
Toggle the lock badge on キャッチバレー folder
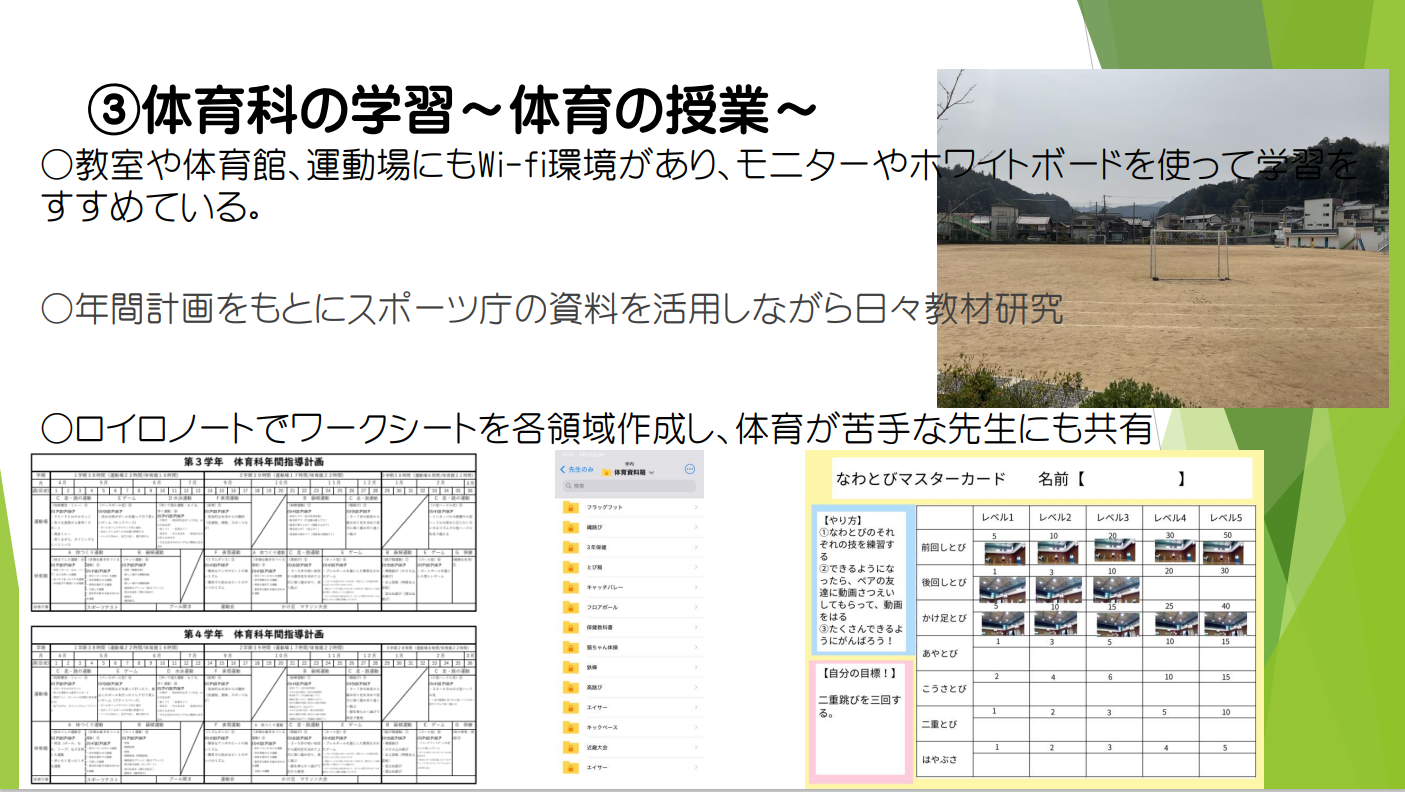(x=572, y=586)
